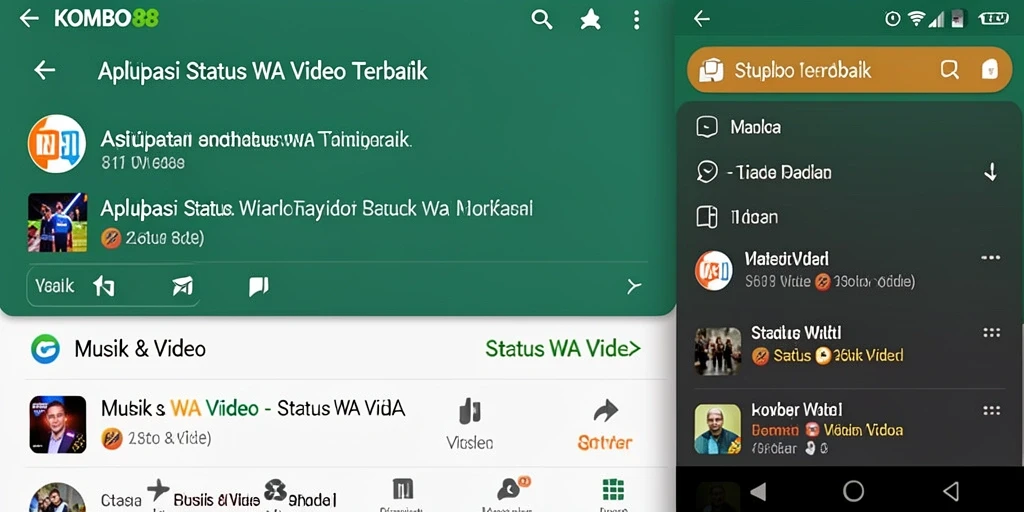Screen dimensions: 1024x512
Task: Select the M logo tab in bottom row
Action: [x=402, y=489]
